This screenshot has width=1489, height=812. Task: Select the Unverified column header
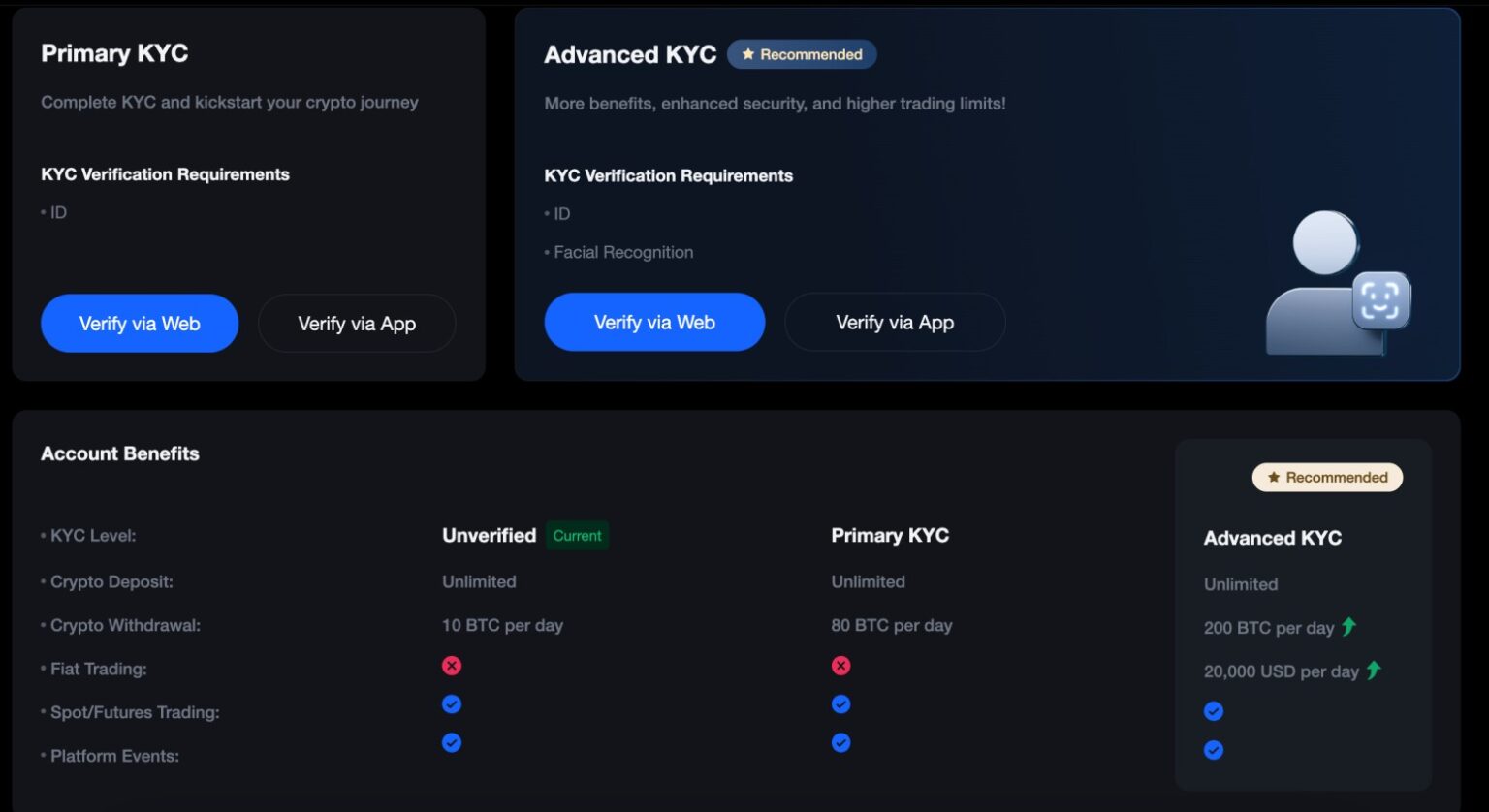[x=489, y=535]
